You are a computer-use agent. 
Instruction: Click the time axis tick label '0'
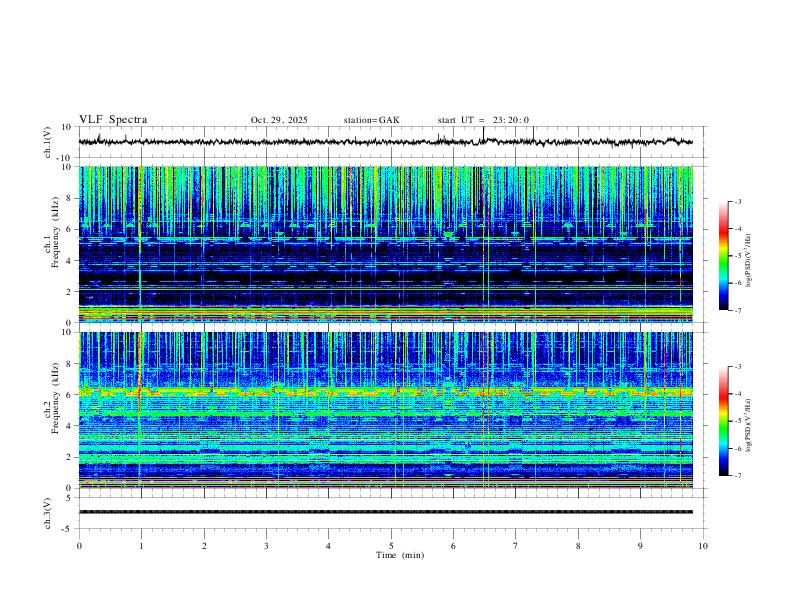pyautogui.click(x=79, y=546)
